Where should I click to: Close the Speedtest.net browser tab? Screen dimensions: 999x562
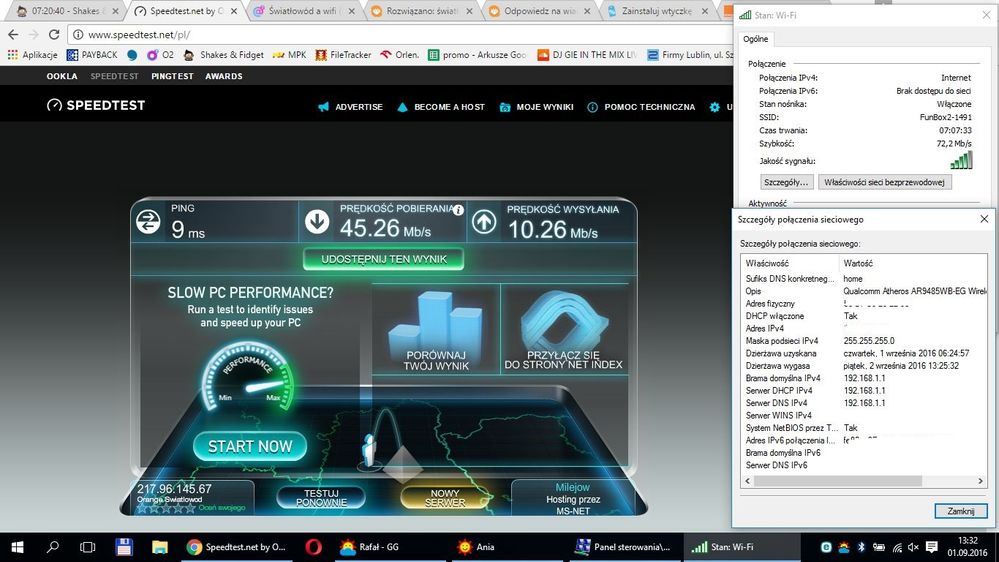click(234, 11)
